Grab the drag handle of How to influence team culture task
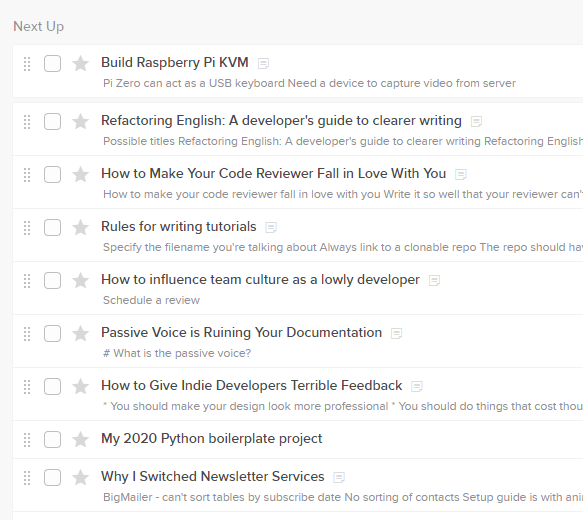 (27, 281)
